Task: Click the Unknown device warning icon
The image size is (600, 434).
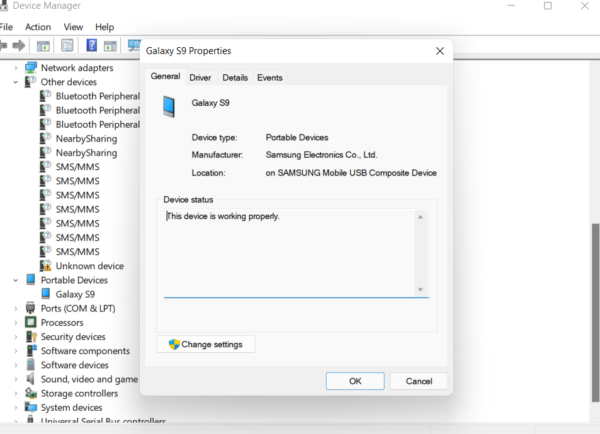Action: coord(45,266)
